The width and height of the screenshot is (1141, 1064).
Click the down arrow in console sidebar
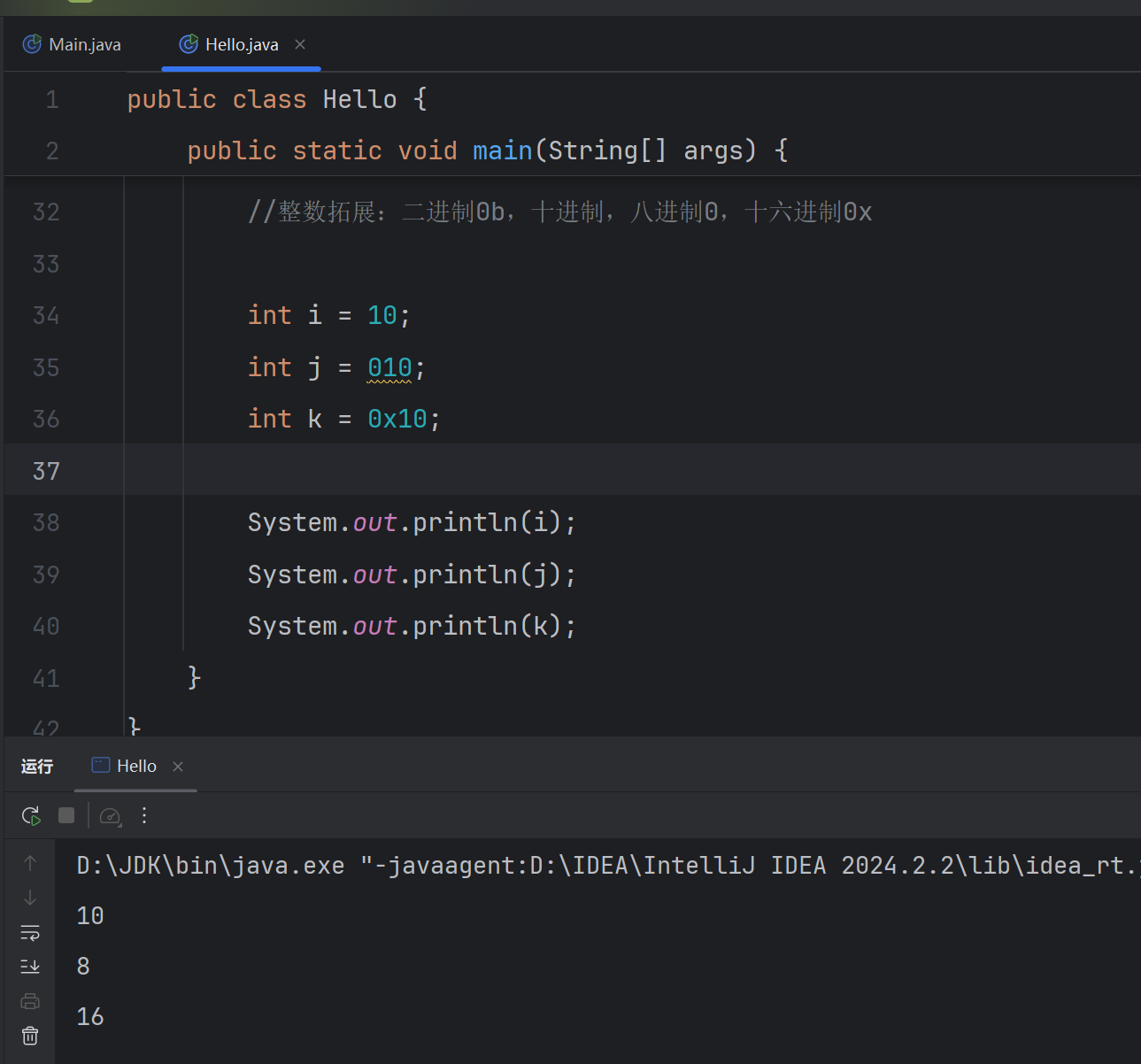tap(30, 898)
